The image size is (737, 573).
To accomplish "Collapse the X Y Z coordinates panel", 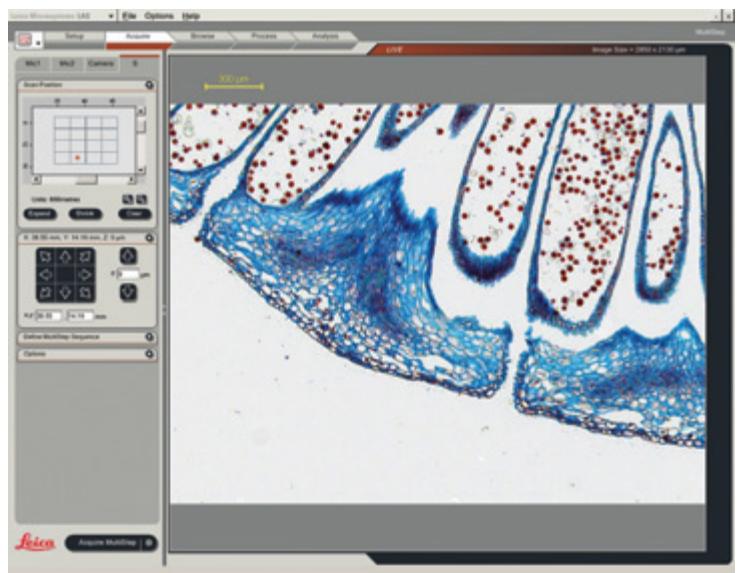I will coord(149,238).
